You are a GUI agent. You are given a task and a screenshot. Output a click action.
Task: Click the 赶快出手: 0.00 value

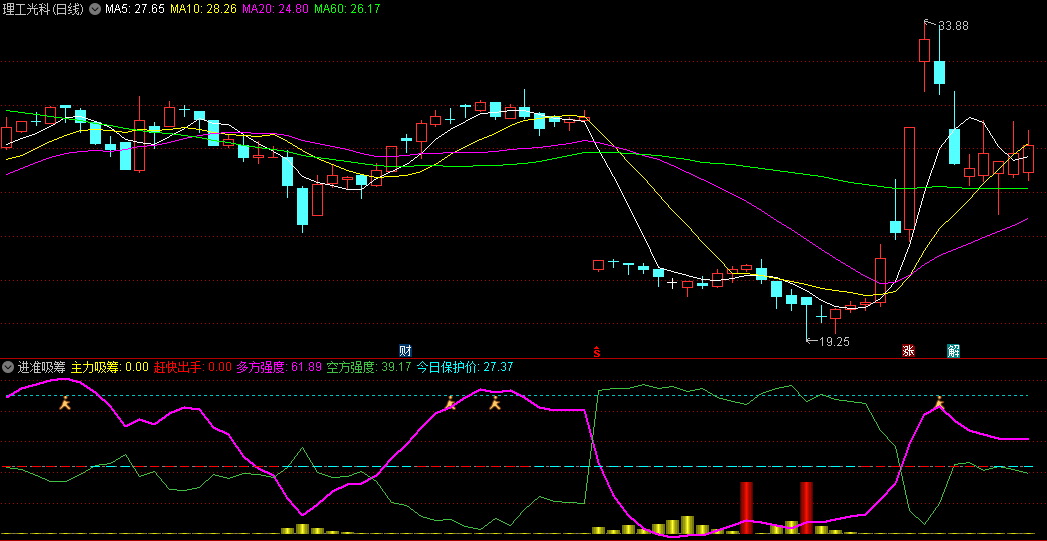click(x=193, y=367)
